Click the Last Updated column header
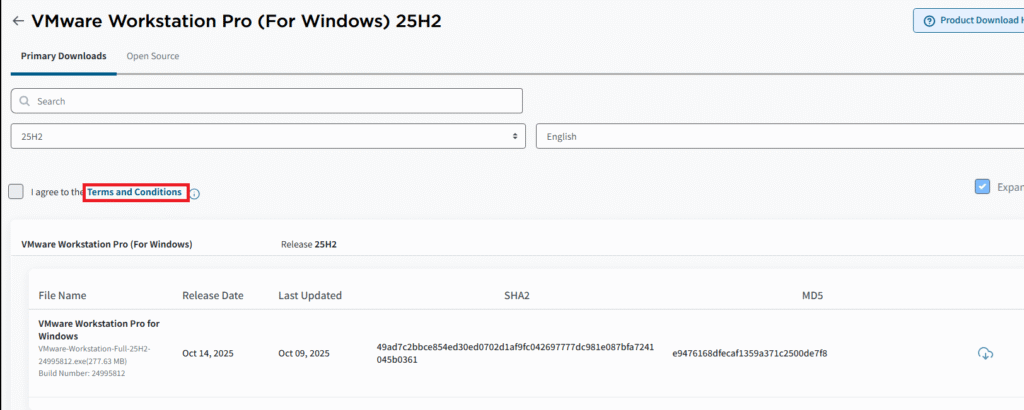 [x=310, y=295]
